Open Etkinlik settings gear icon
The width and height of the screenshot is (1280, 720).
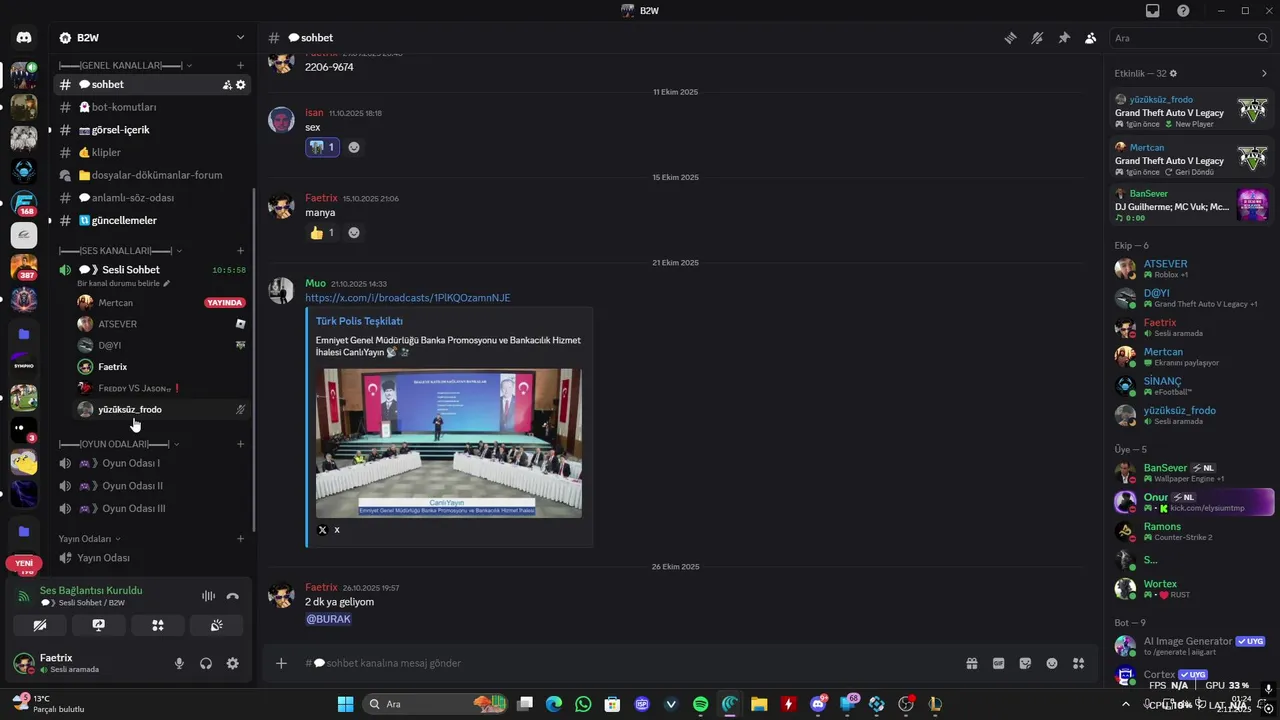(1173, 73)
